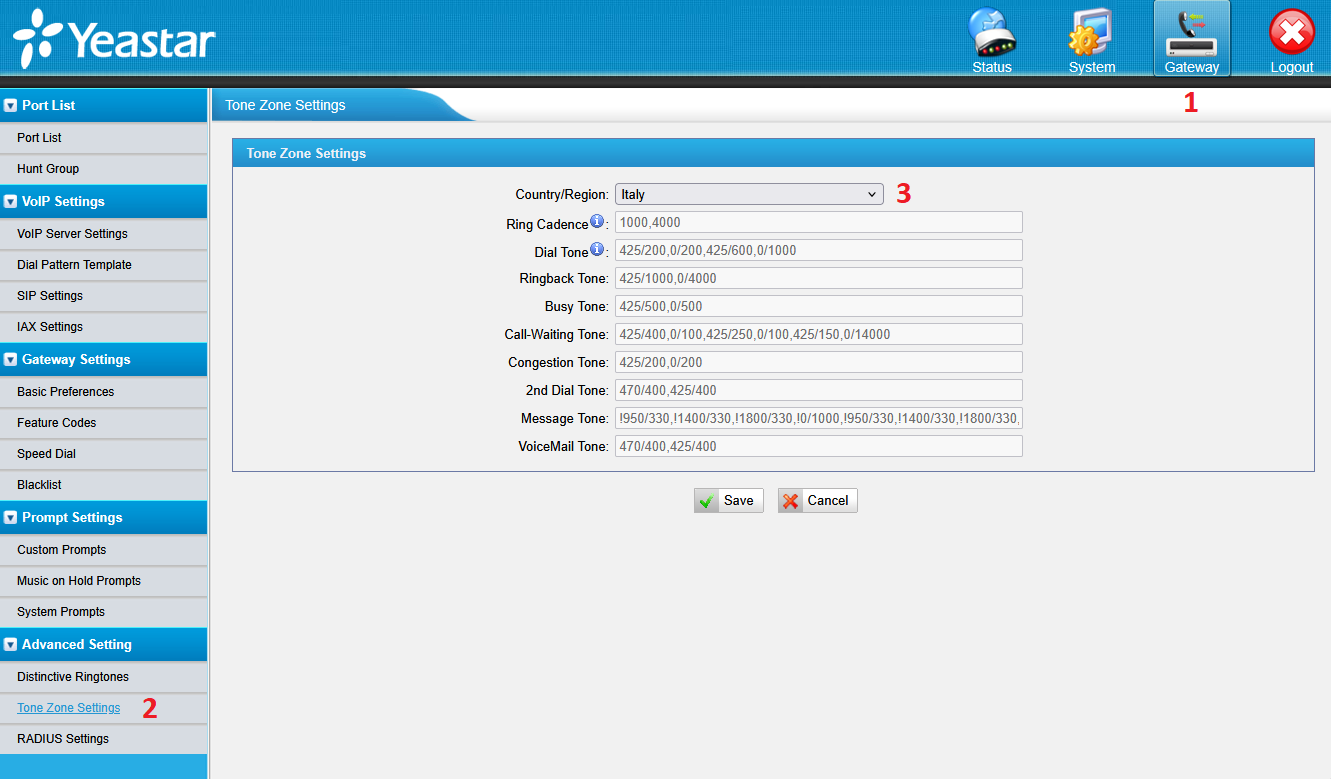Collapse the Gateway Settings section
The height and width of the screenshot is (779, 1331).
11,359
